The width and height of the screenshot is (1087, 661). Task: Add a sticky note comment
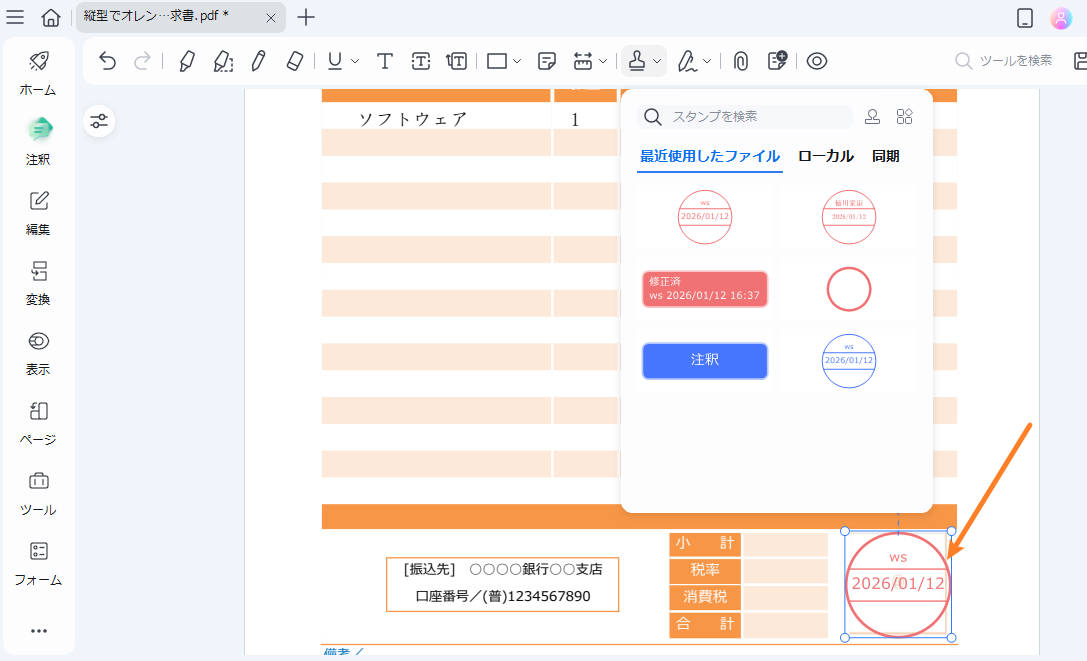[546, 61]
